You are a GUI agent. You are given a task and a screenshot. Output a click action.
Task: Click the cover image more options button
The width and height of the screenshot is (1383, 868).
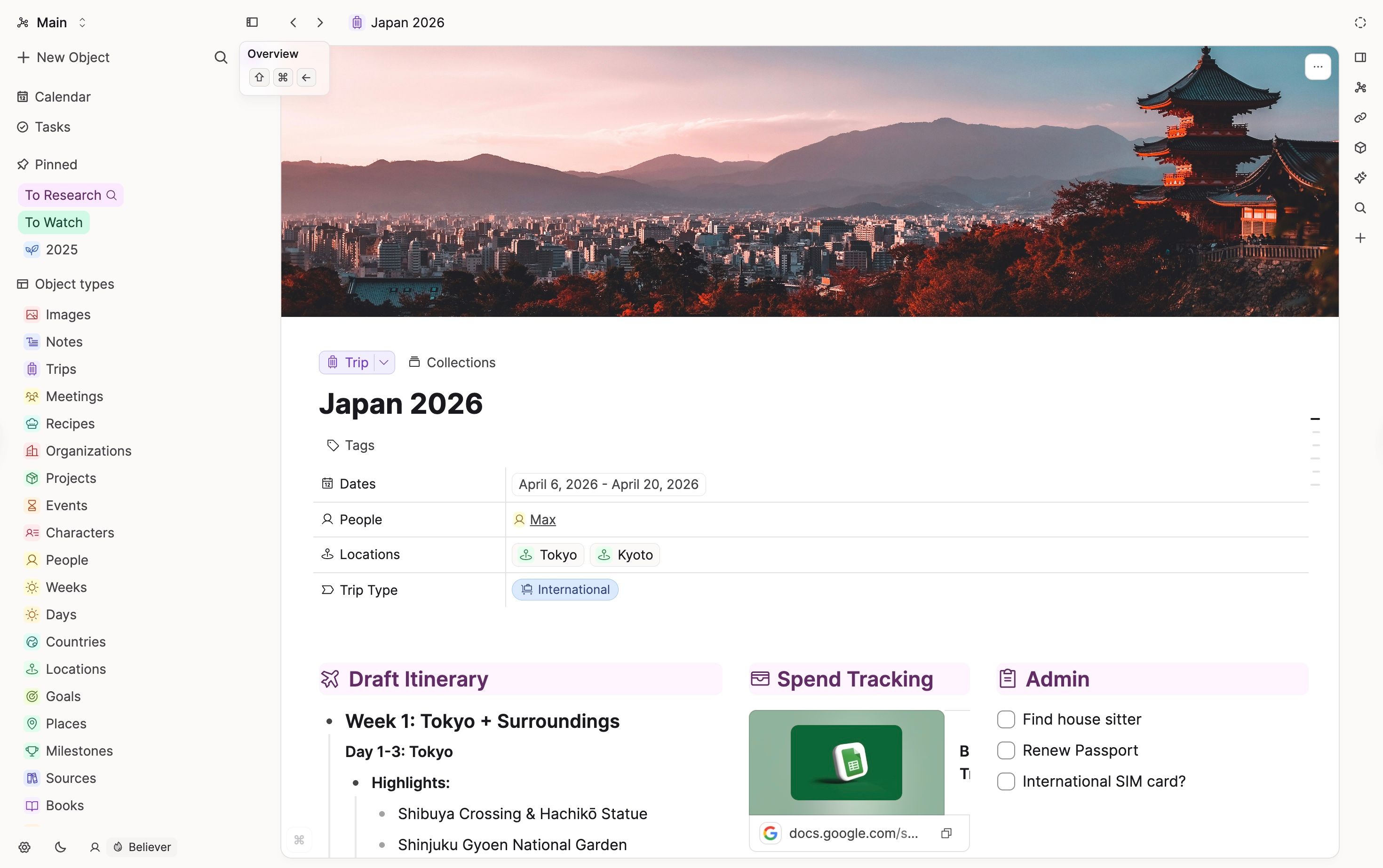[x=1318, y=67]
